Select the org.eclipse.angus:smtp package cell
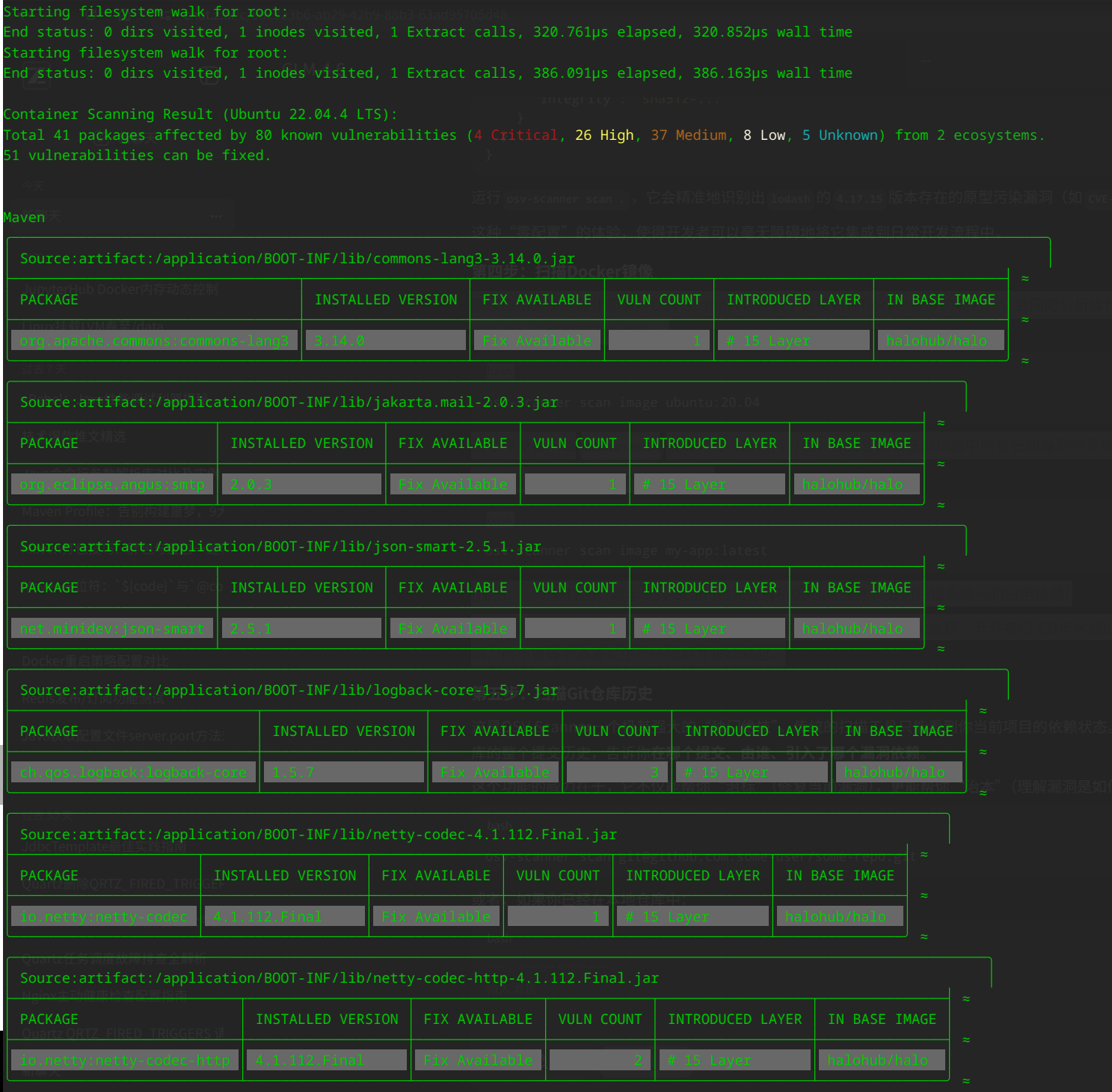The image size is (1112, 1092). [112, 485]
